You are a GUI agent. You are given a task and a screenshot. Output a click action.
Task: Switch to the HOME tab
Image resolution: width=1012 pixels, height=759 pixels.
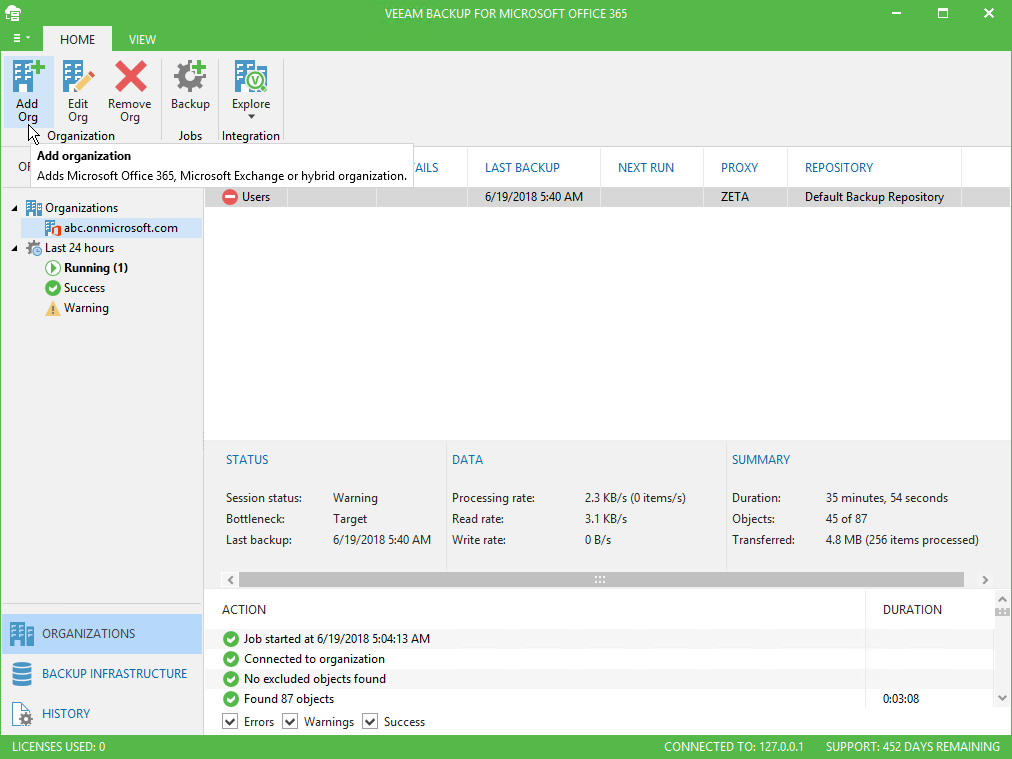[x=77, y=39]
